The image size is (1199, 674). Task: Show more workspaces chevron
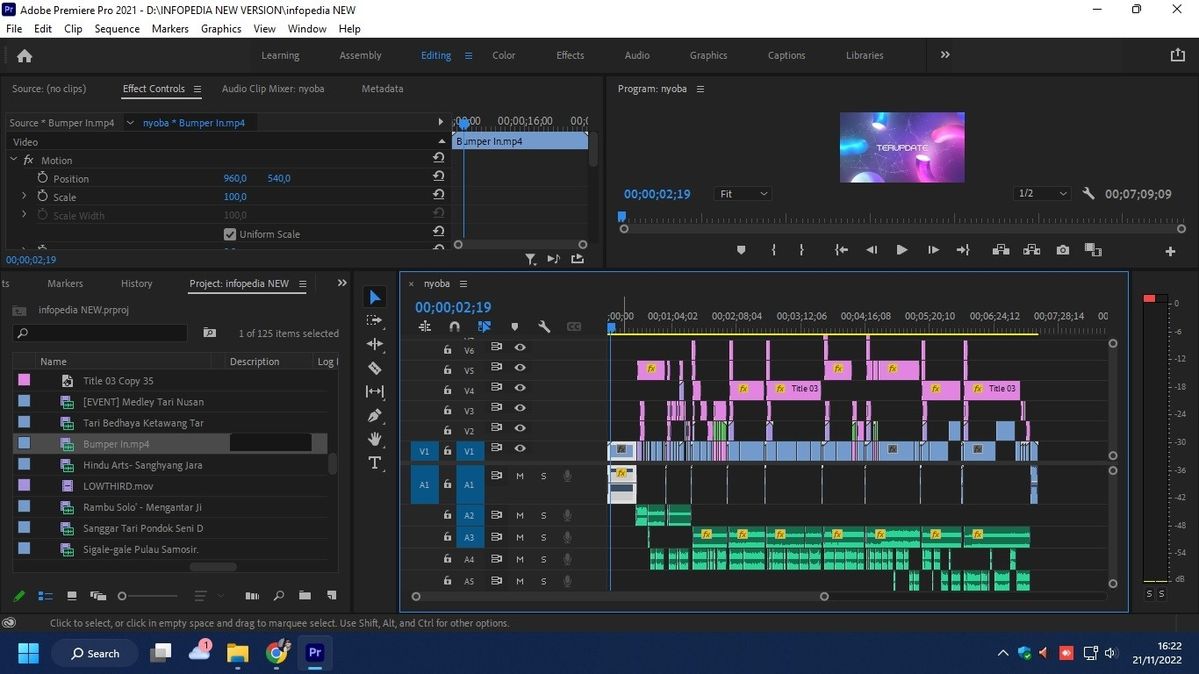(x=945, y=55)
